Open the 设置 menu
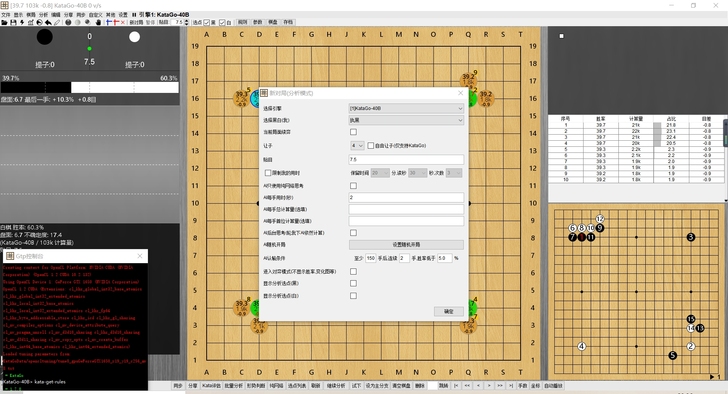The image size is (728, 394). [x=123, y=15]
